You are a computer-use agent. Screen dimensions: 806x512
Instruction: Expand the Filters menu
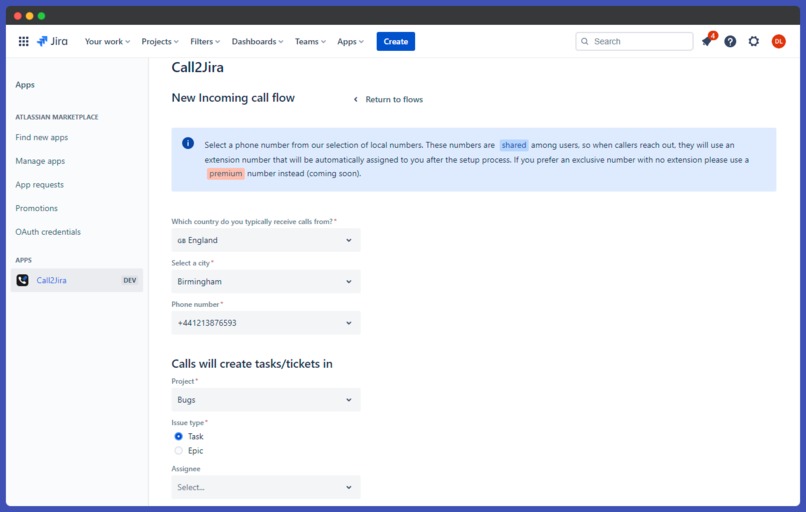click(205, 41)
